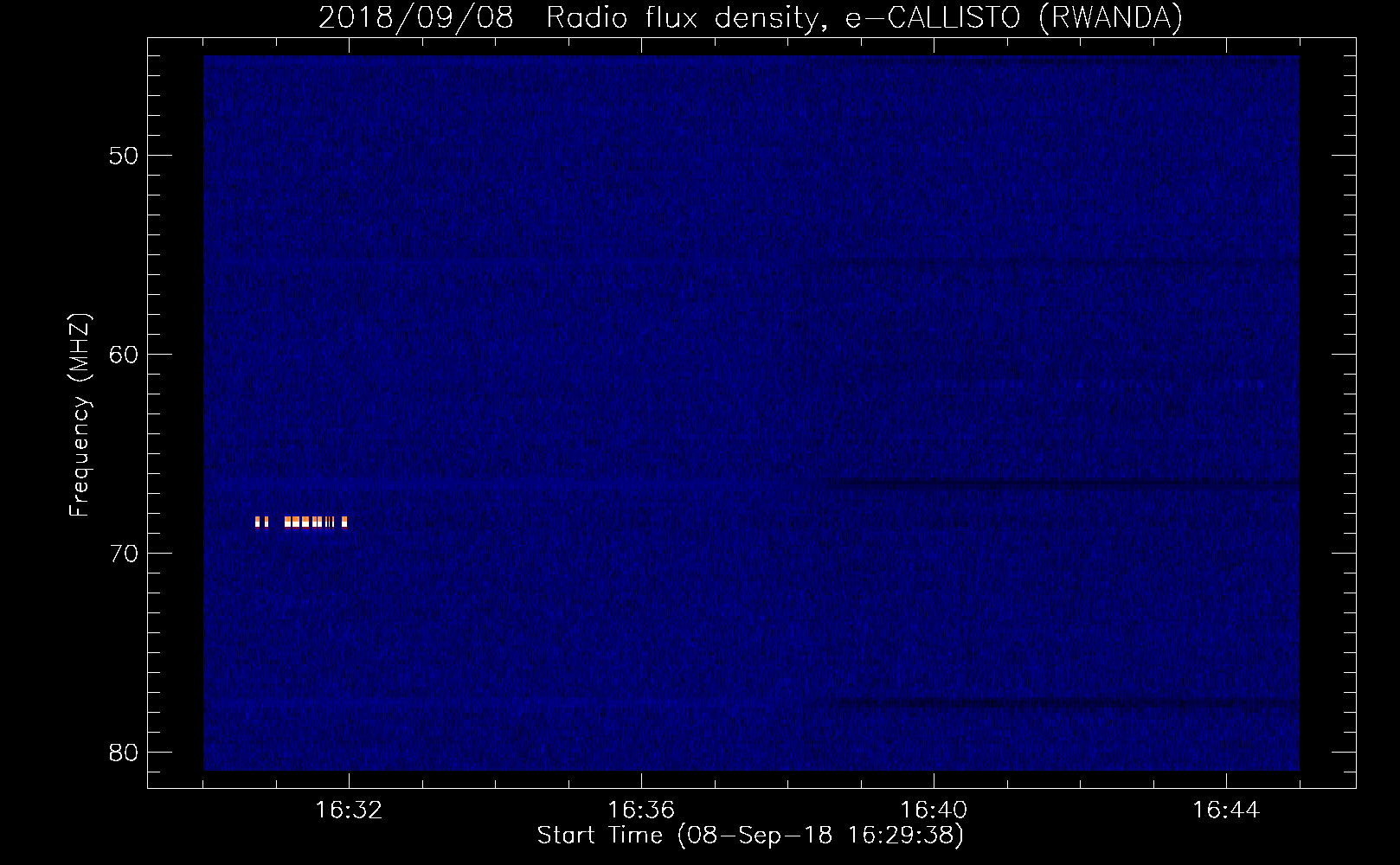This screenshot has height=865, width=1400.
Task: Click the date 2018/09/08 in the title
Action: point(415,17)
